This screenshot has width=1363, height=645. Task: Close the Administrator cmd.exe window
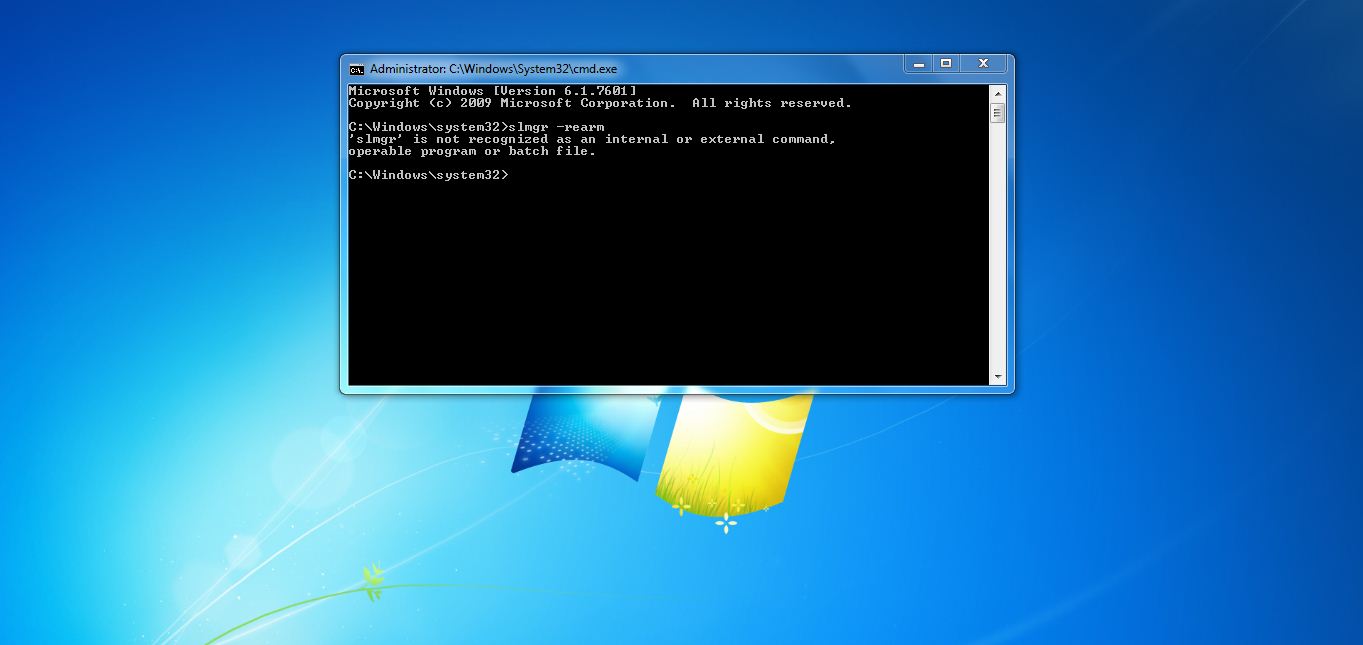pos(982,62)
